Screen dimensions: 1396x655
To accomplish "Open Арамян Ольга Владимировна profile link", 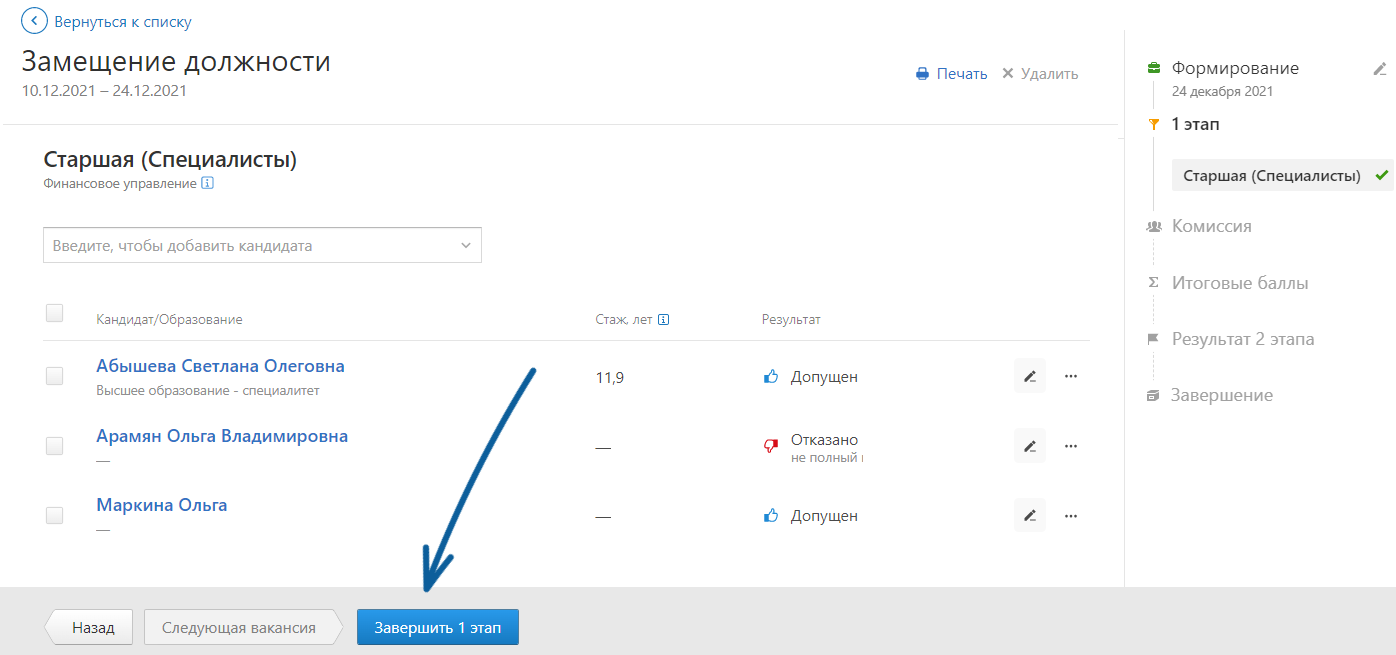I will [x=222, y=436].
